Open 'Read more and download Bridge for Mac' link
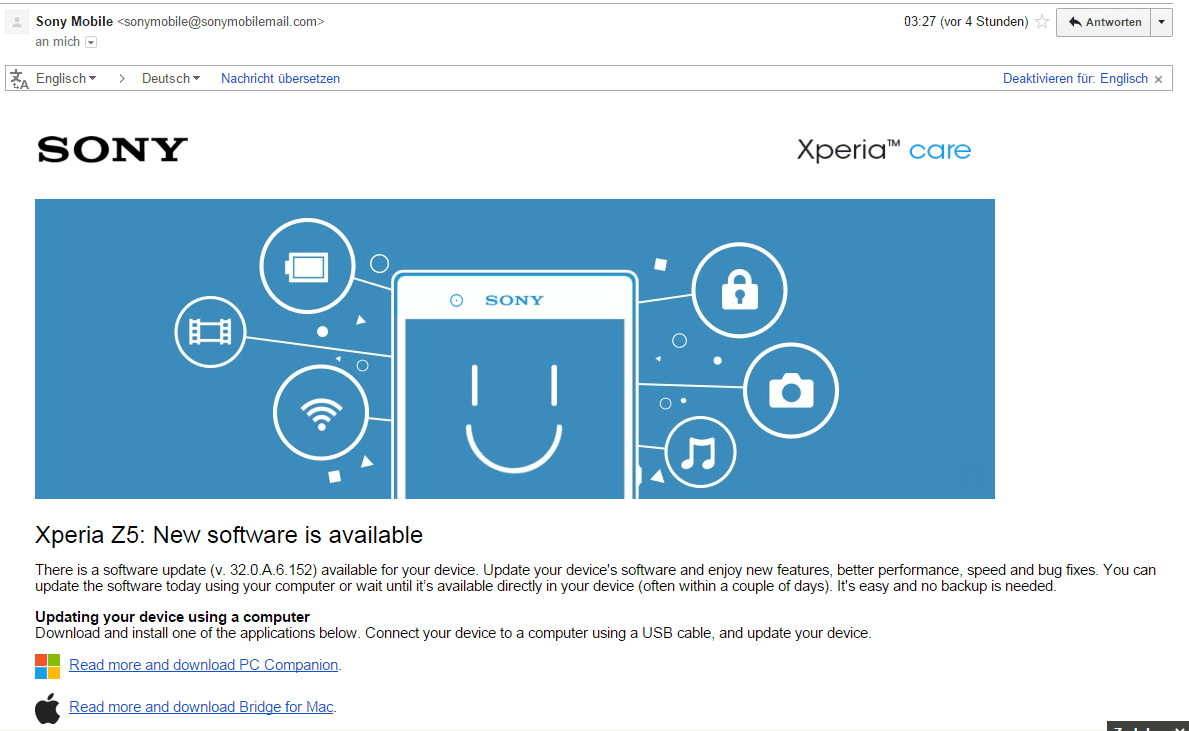1189x731 pixels. (201, 707)
